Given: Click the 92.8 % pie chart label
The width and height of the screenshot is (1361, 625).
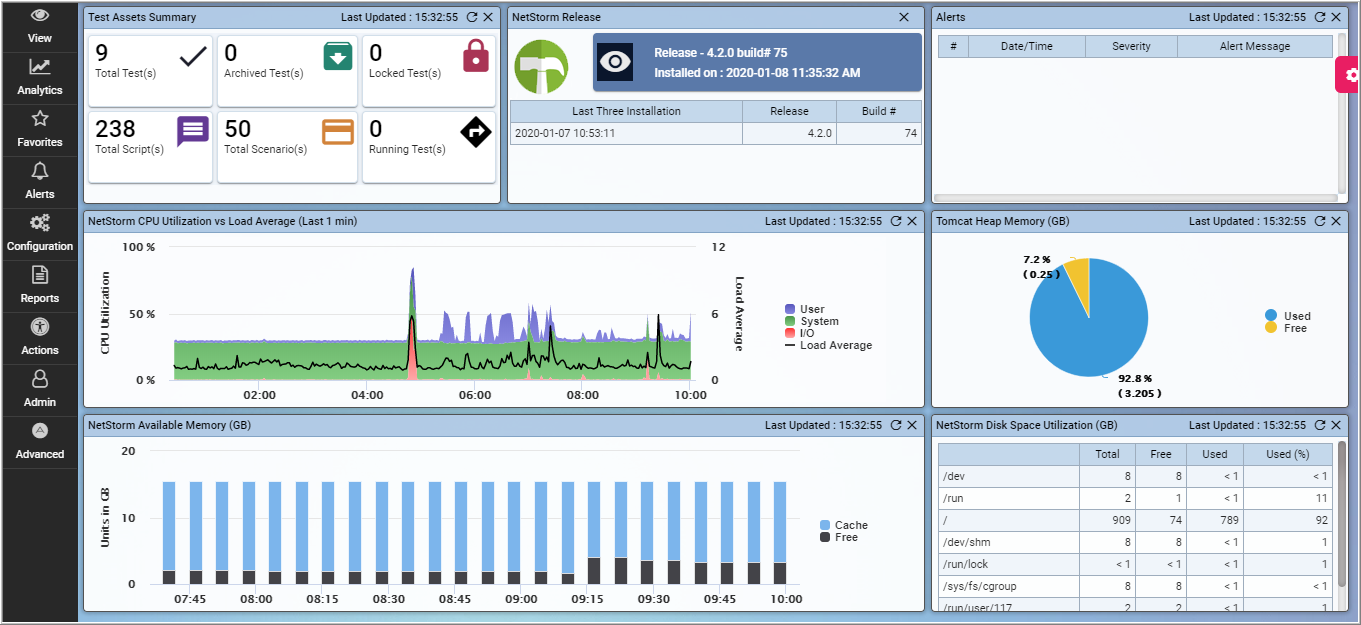Looking at the screenshot, I should click(1134, 379).
